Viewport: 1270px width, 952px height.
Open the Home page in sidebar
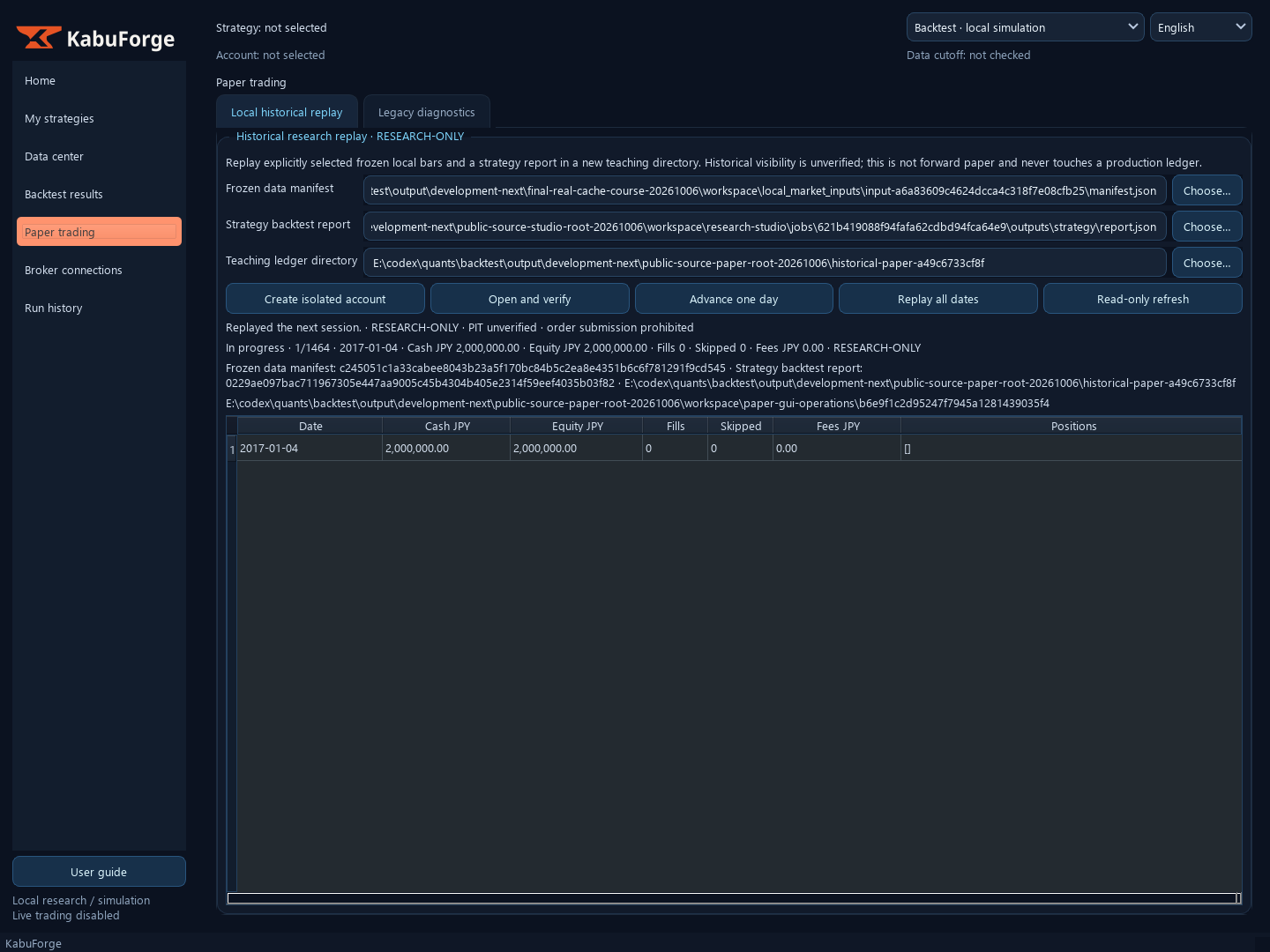pos(99,80)
